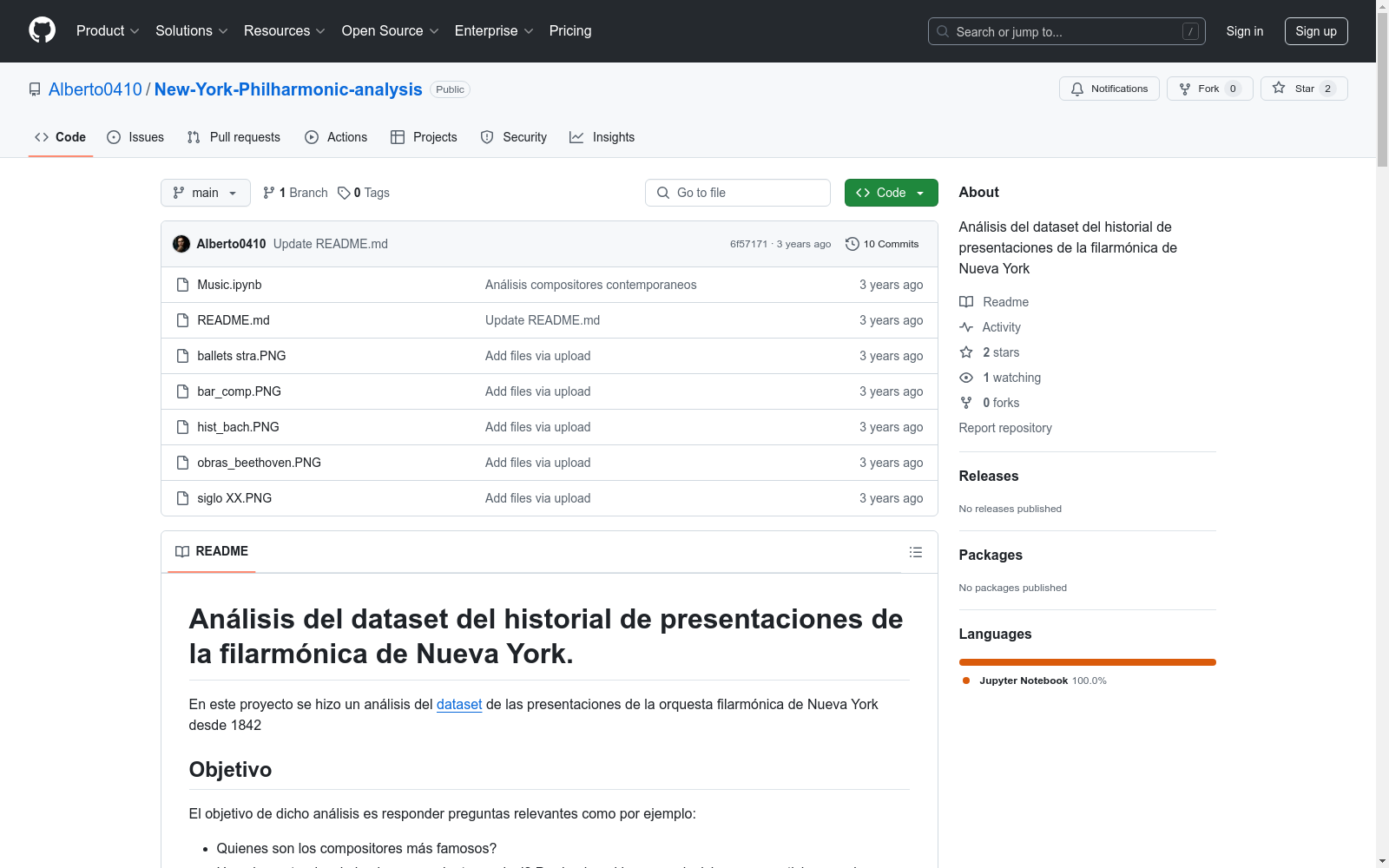This screenshot has height=868, width=1389.
Task: Click the repository icon beside Alberto0410
Action: (35, 89)
